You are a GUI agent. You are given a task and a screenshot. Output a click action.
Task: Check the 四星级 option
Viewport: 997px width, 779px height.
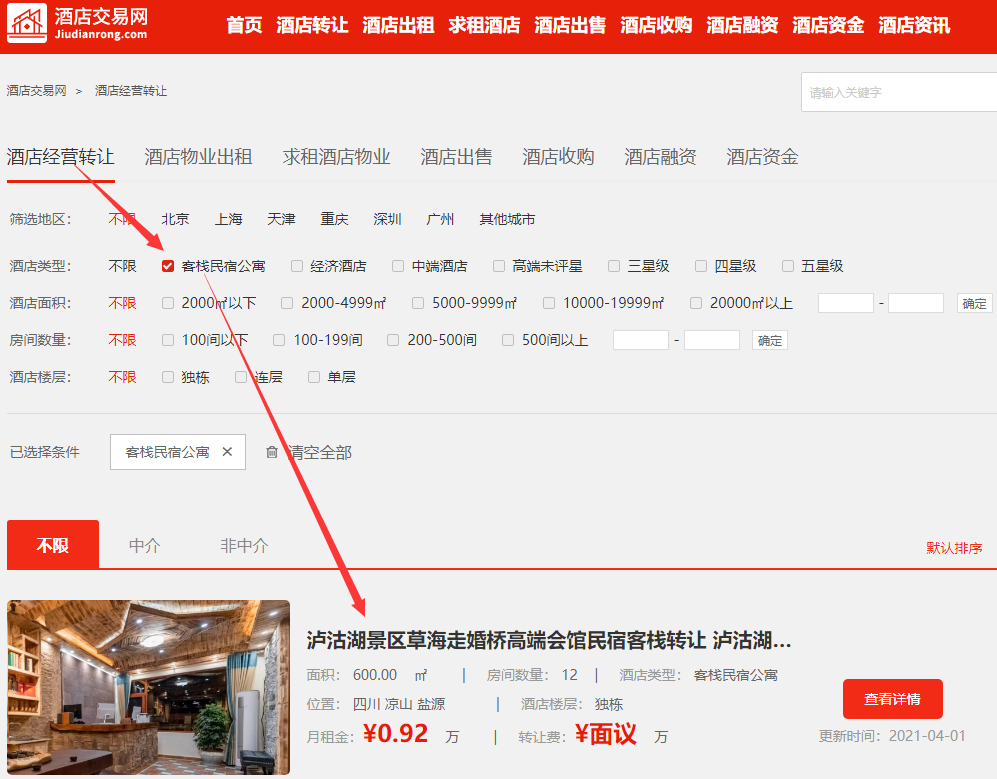pyautogui.click(x=701, y=266)
